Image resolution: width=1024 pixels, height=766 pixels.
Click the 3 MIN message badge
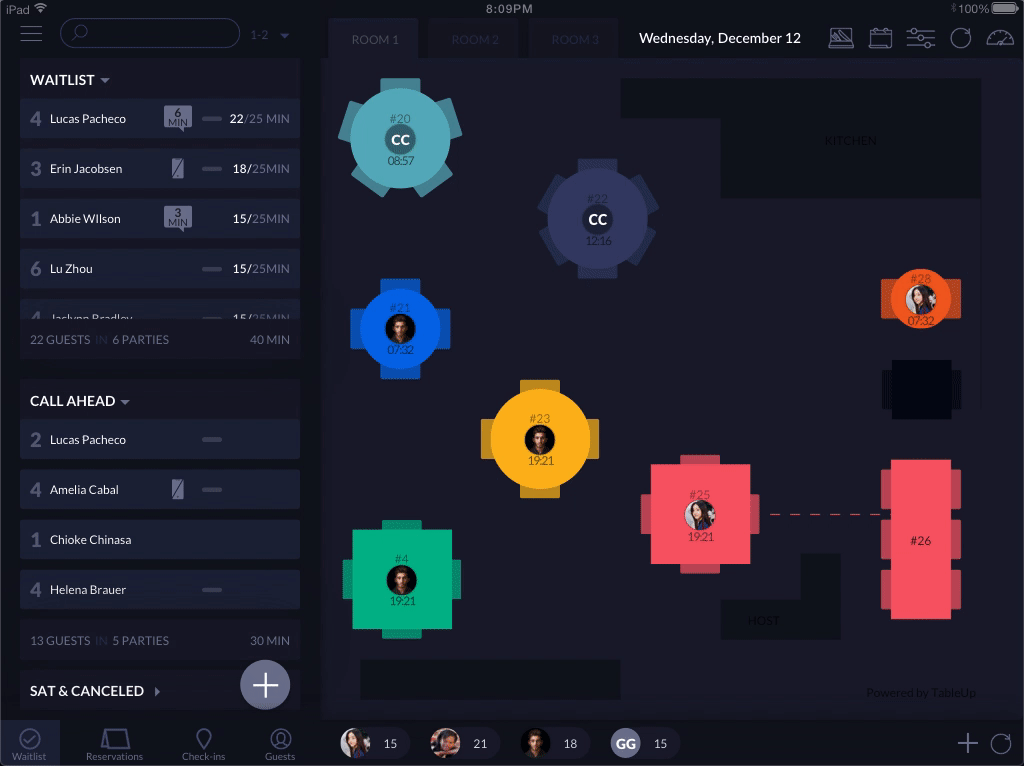coord(178,218)
